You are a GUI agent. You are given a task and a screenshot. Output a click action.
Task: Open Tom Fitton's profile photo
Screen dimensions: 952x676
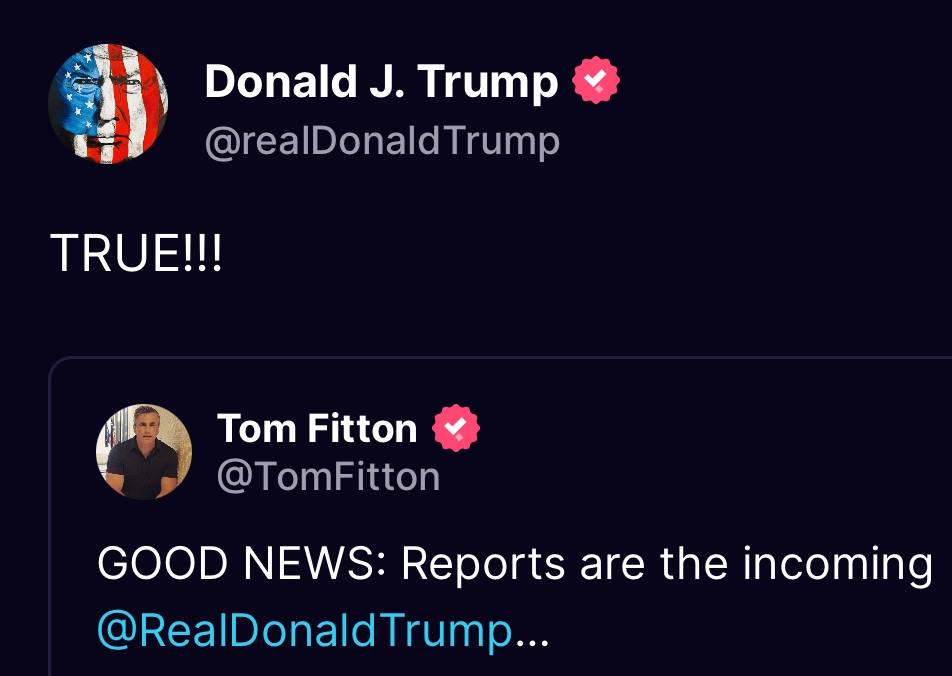[x=143, y=451]
